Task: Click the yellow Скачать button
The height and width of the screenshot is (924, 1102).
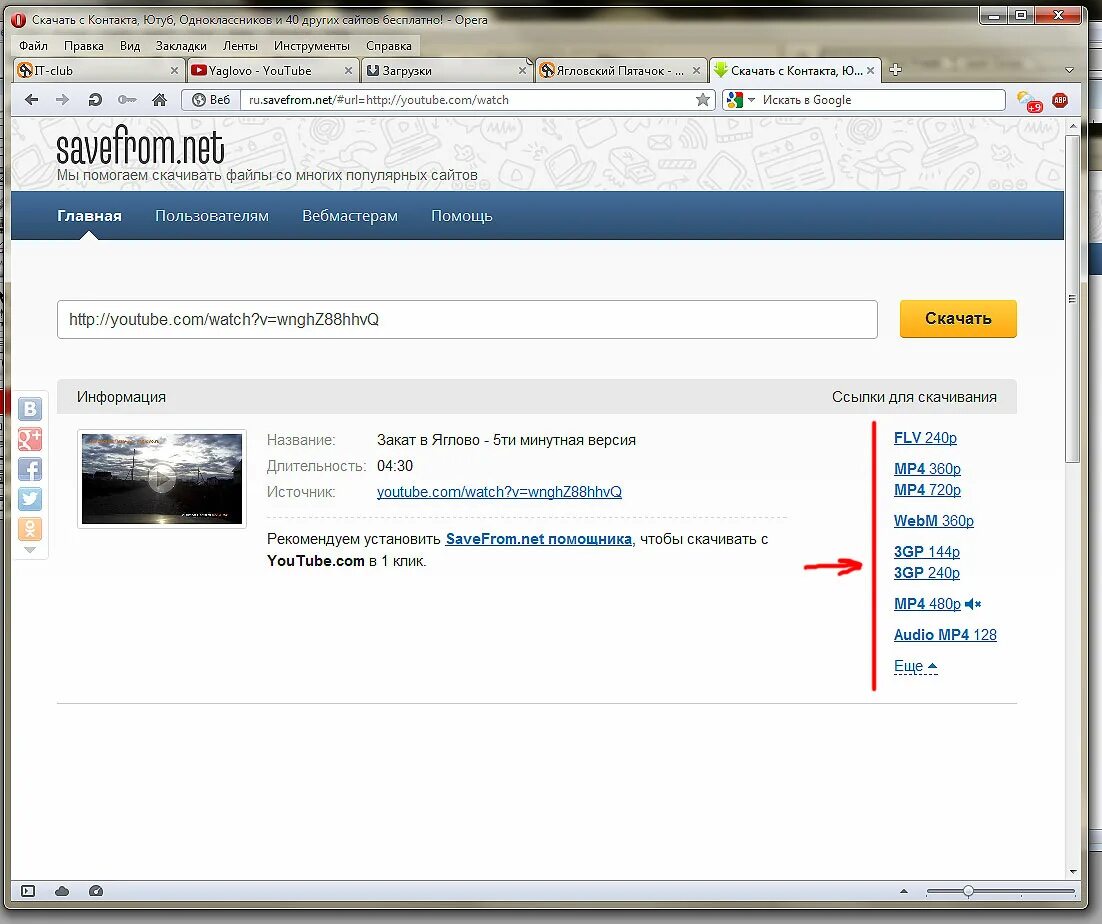Action: click(x=958, y=319)
